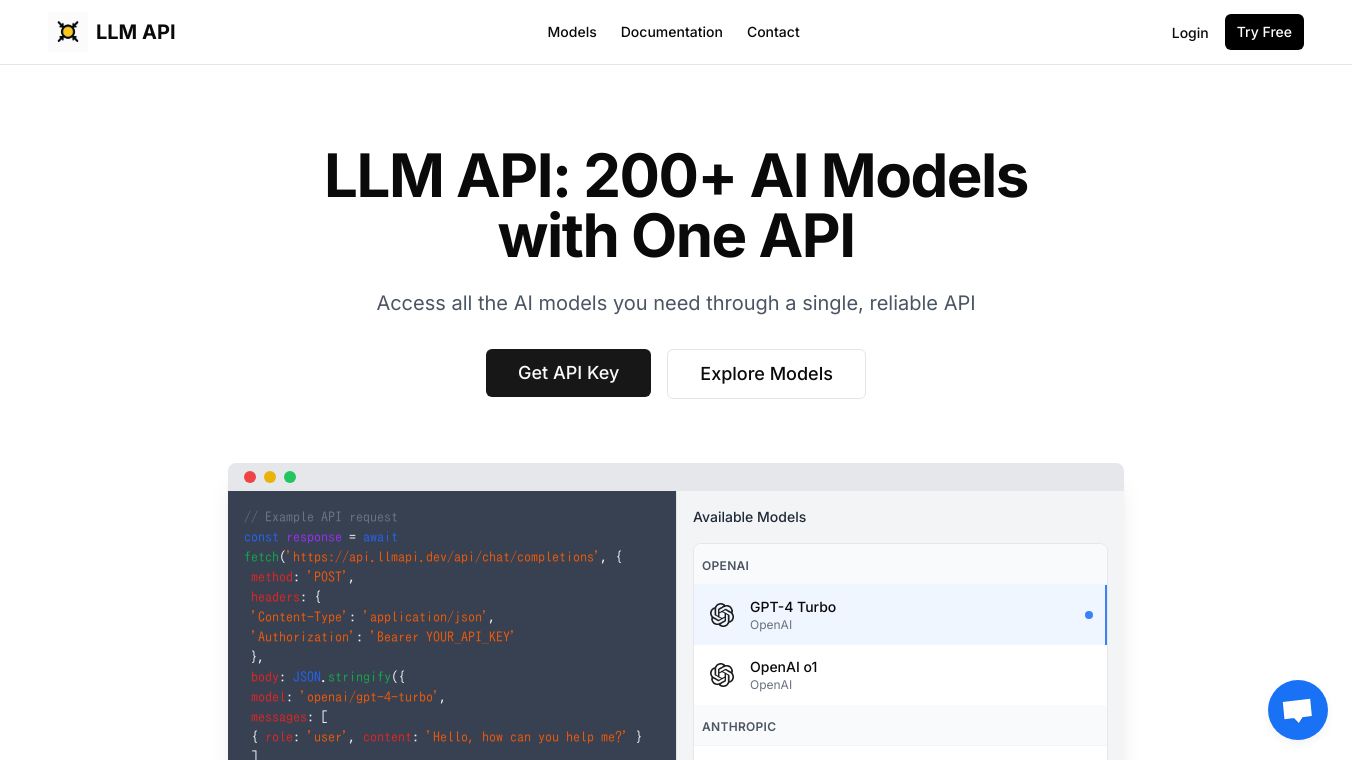Open the Documentation nav menu item

point(672,32)
